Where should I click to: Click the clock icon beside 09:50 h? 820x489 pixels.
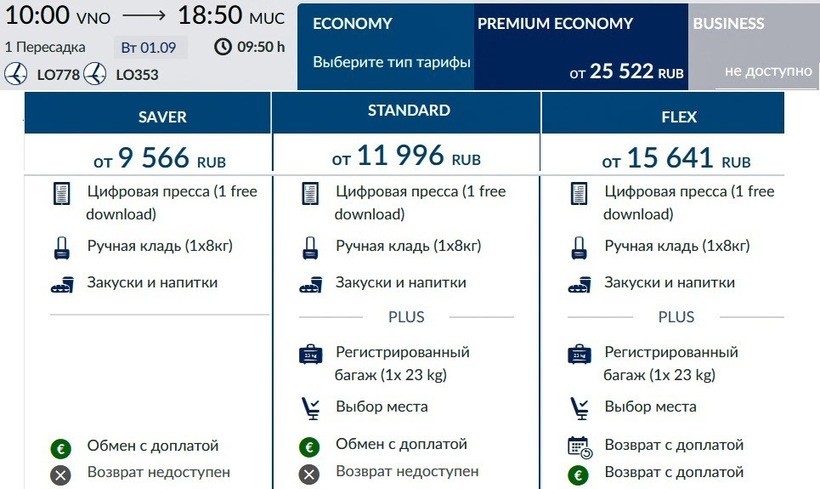[x=221, y=46]
